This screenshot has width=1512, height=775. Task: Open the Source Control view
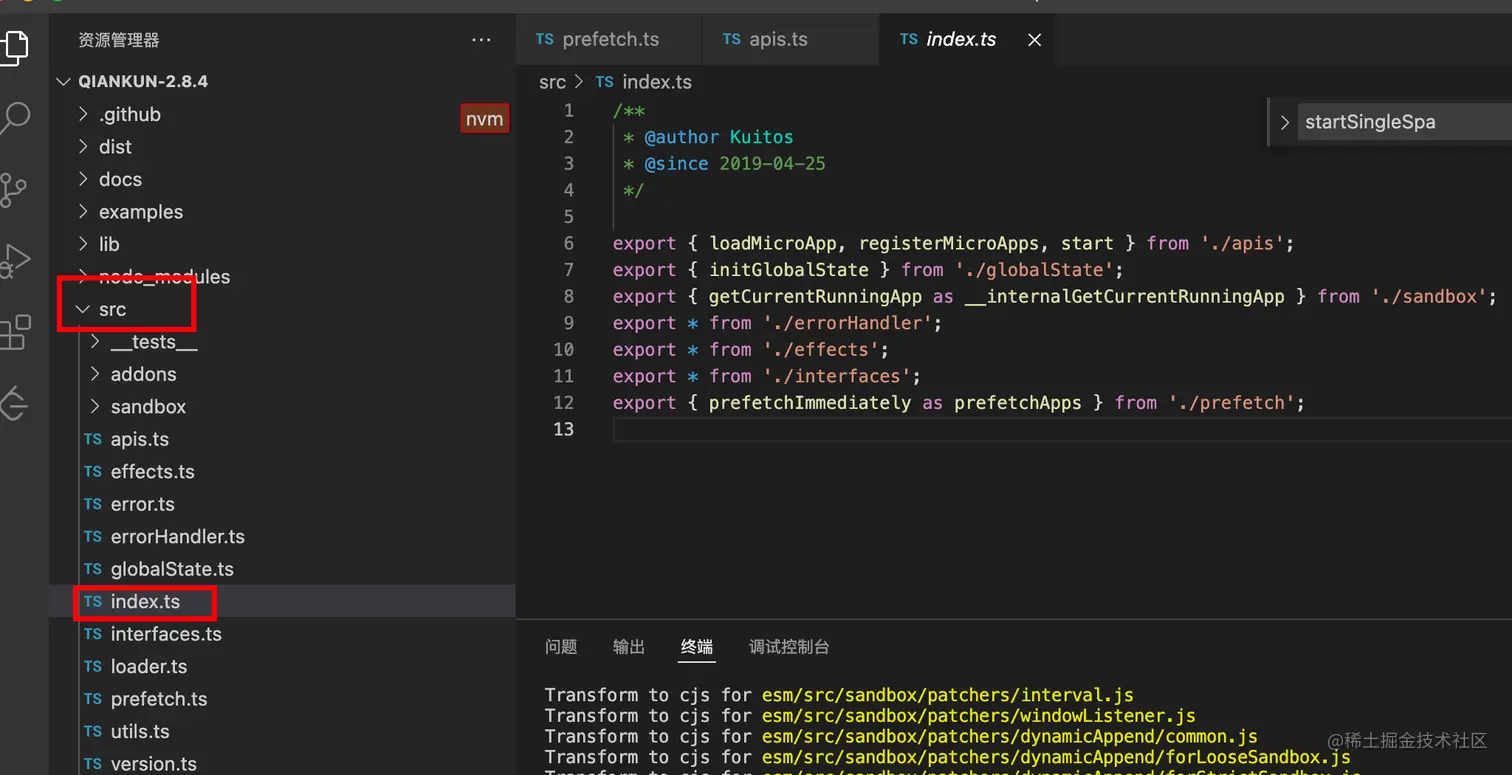pos(14,190)
